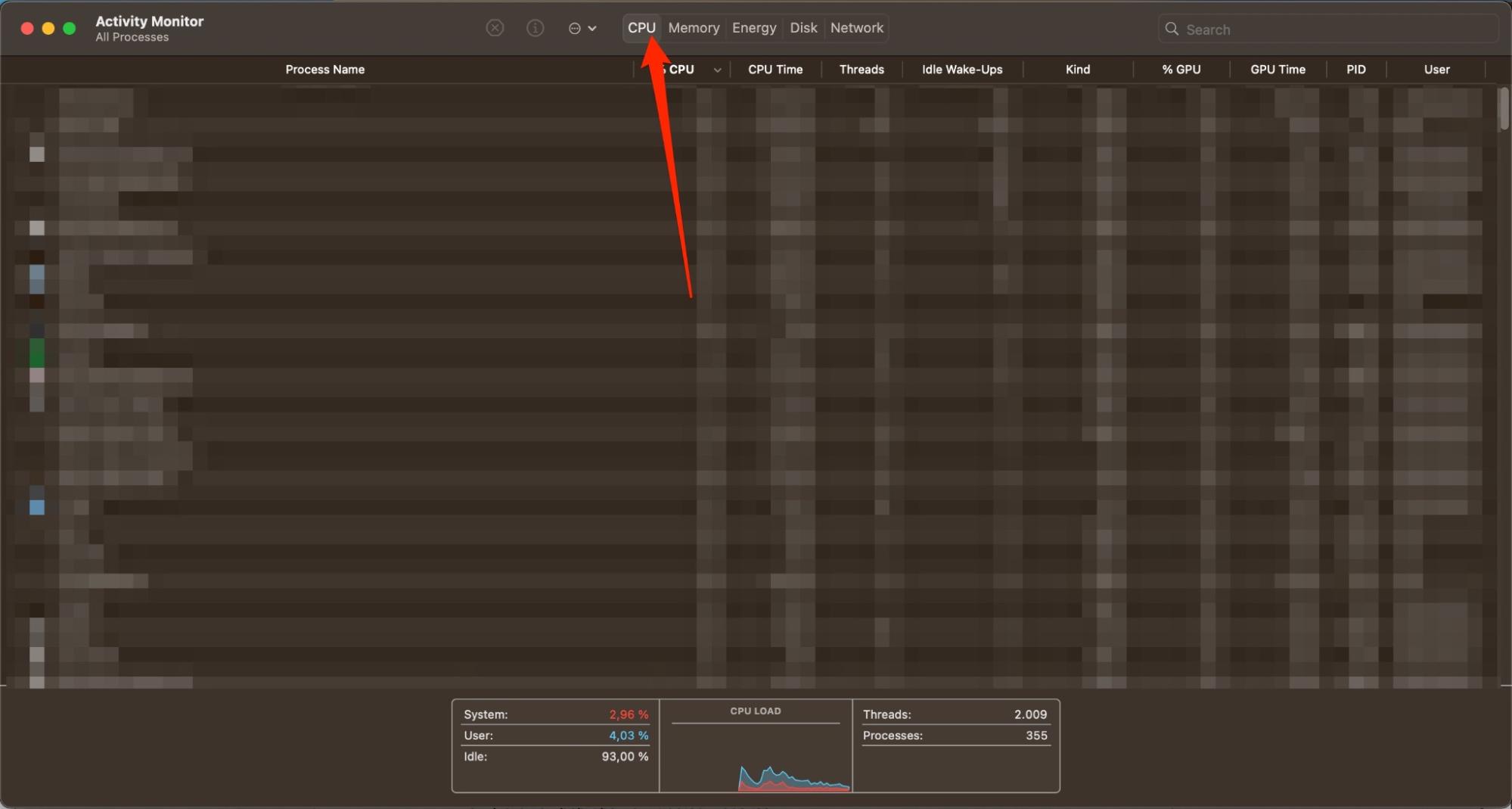Click the stop process (X) icon

coord(495,28)
